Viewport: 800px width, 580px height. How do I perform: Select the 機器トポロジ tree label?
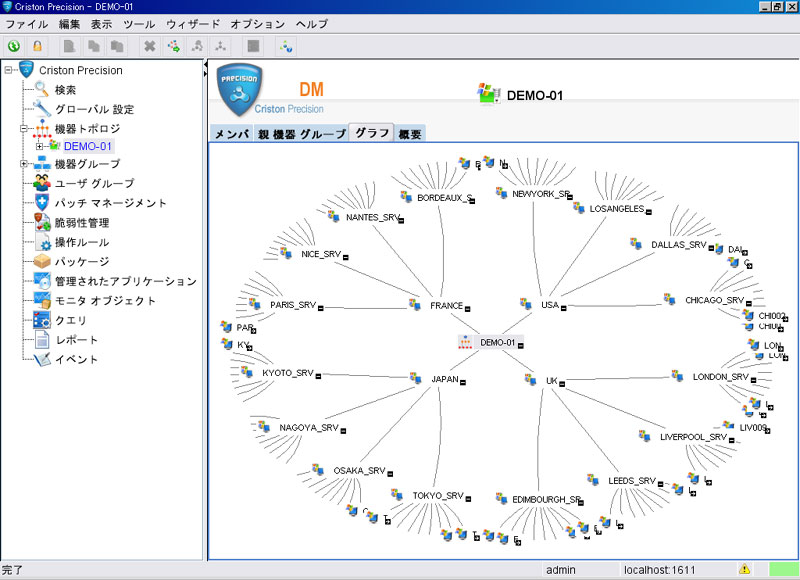[87, 129]
